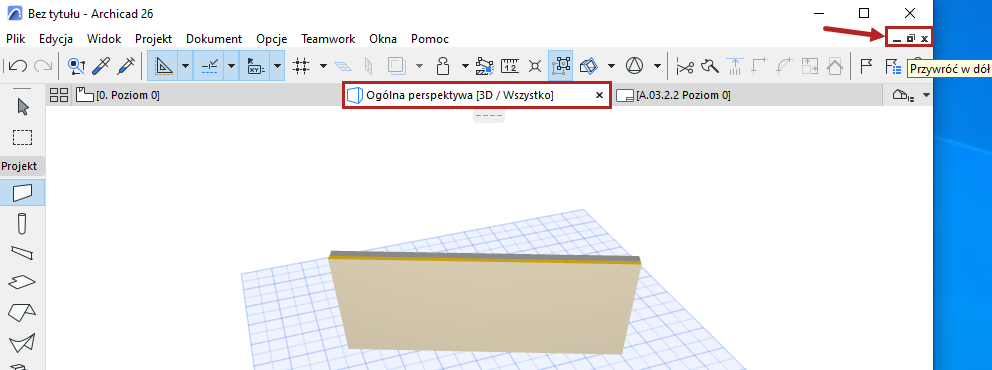Open dropdown next to the suspend groups lock
Screen dimensions: 992x370
coord(465,65)
